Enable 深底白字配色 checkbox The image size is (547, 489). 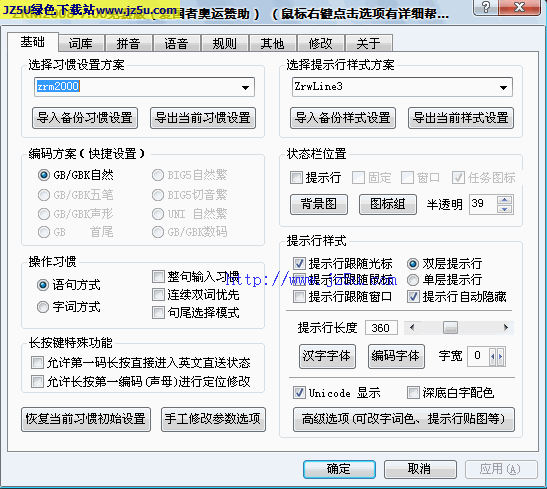tap(413, 393)
